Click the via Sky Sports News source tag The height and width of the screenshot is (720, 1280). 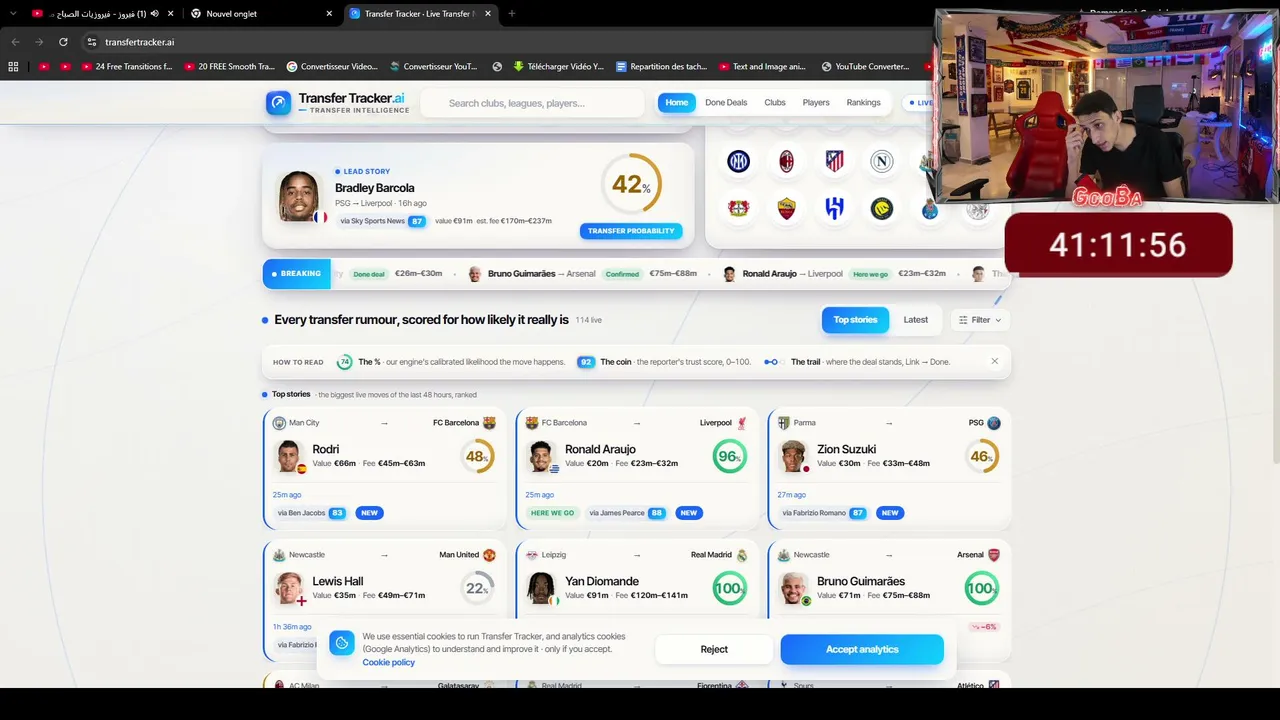[381, 221]
